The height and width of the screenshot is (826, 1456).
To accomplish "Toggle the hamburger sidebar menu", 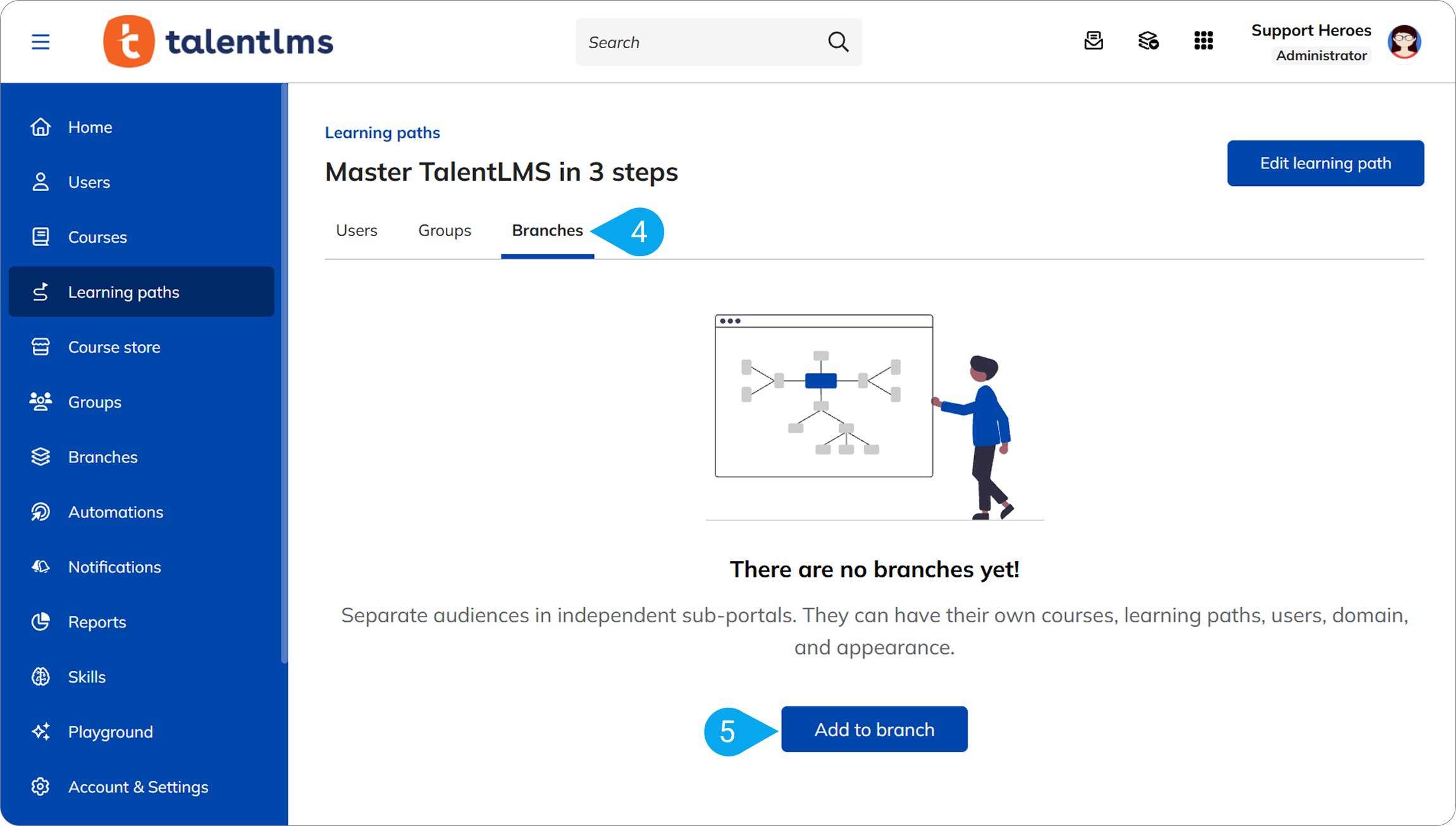I will point(40,42).
